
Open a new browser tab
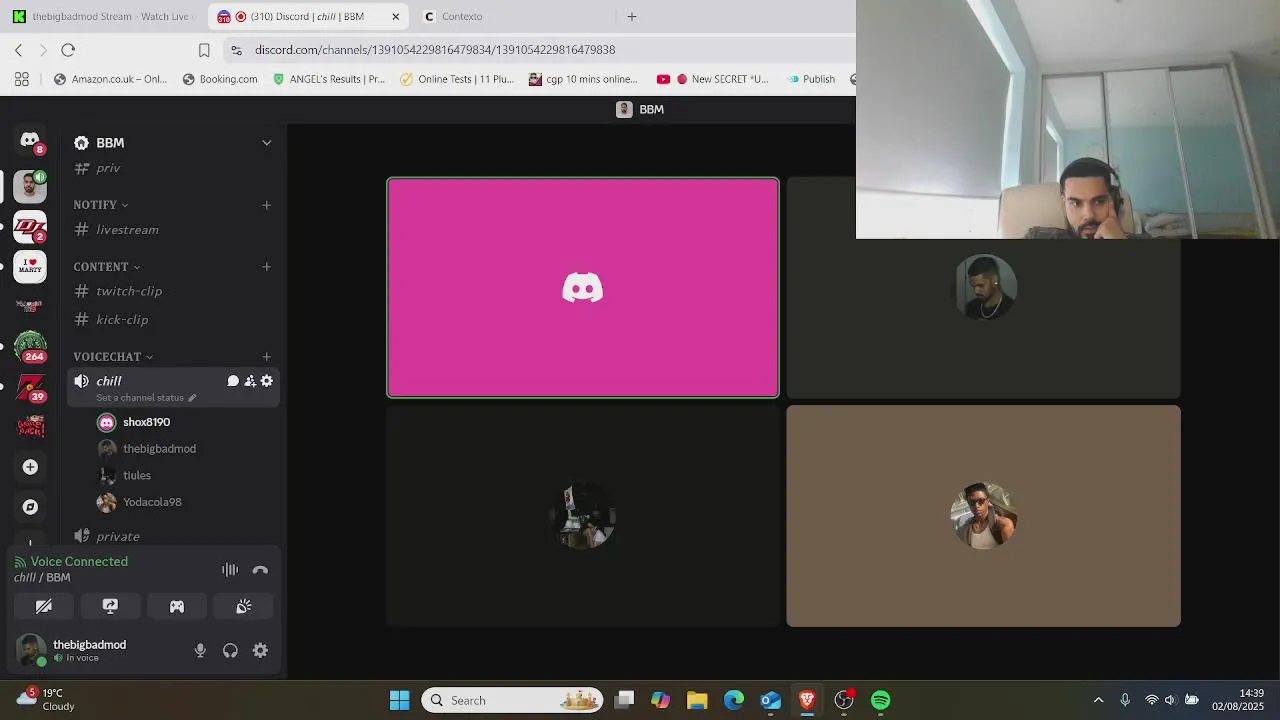tap(632, 16)
